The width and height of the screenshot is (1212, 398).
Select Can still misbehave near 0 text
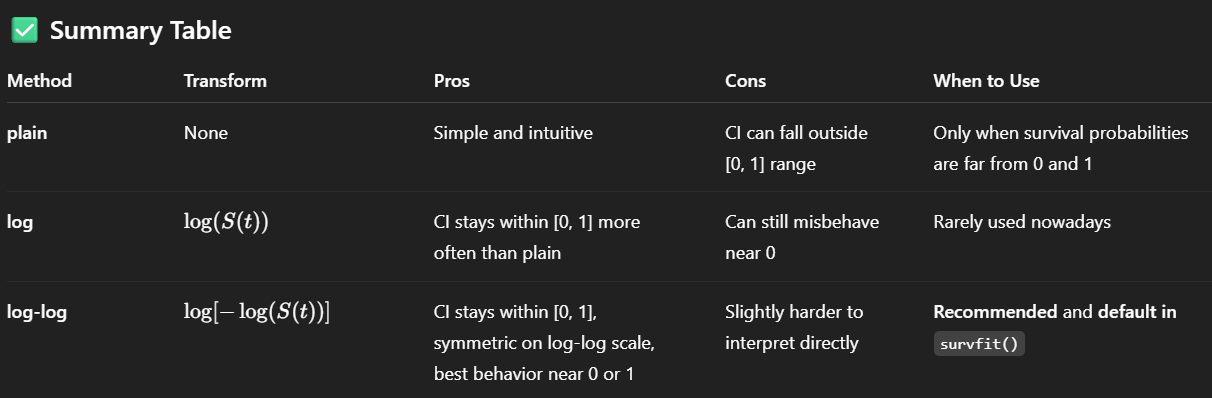(x=802, y=238)
